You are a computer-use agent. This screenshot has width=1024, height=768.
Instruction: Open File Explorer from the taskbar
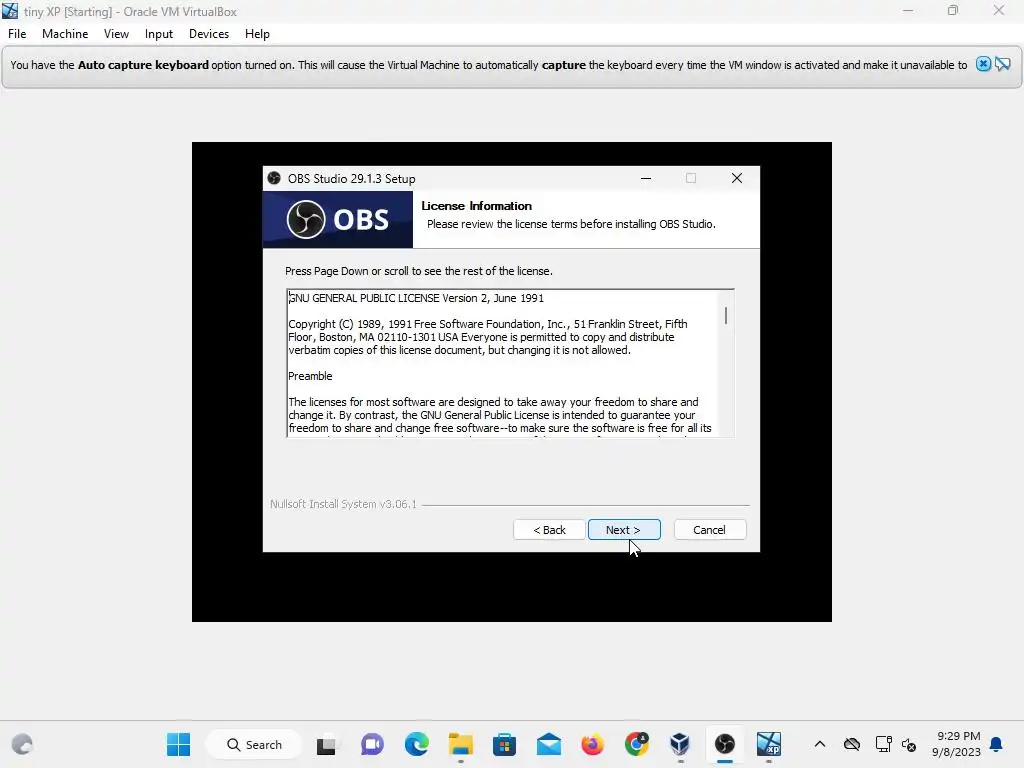click(460, 744)
